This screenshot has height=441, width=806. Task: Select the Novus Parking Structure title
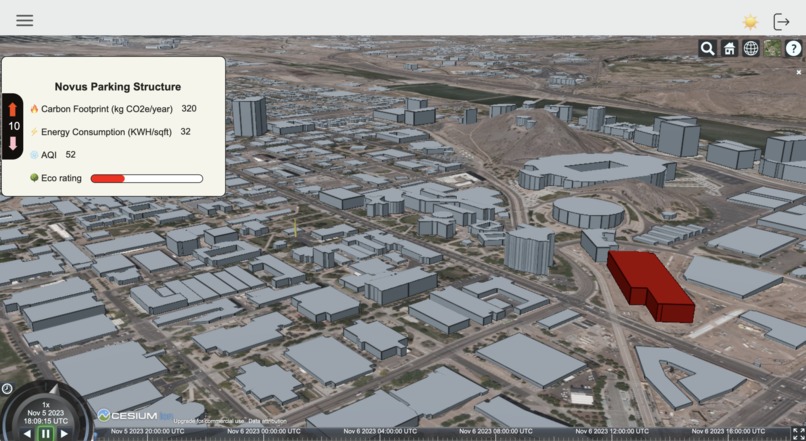coord(118,87)
